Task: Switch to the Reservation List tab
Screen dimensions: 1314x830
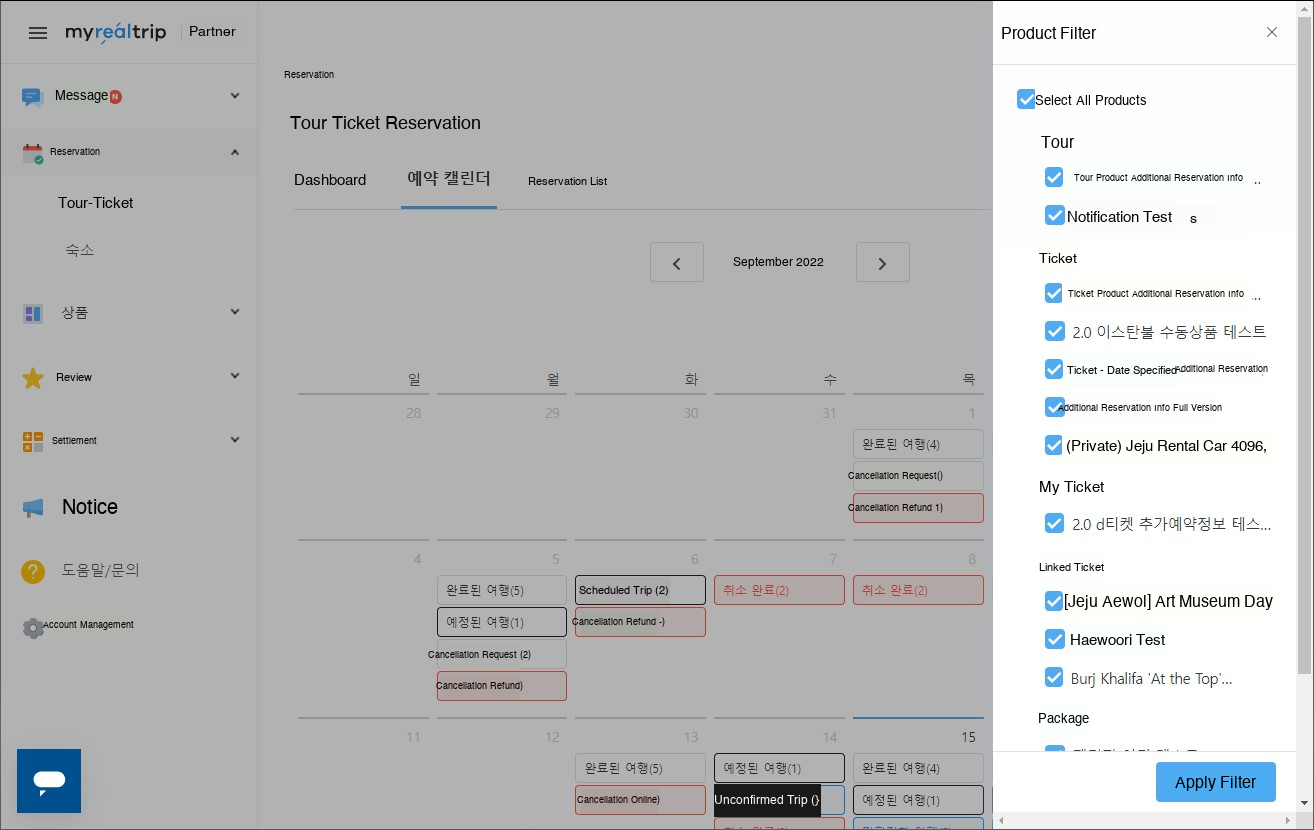Action: (x=567, y=181)
